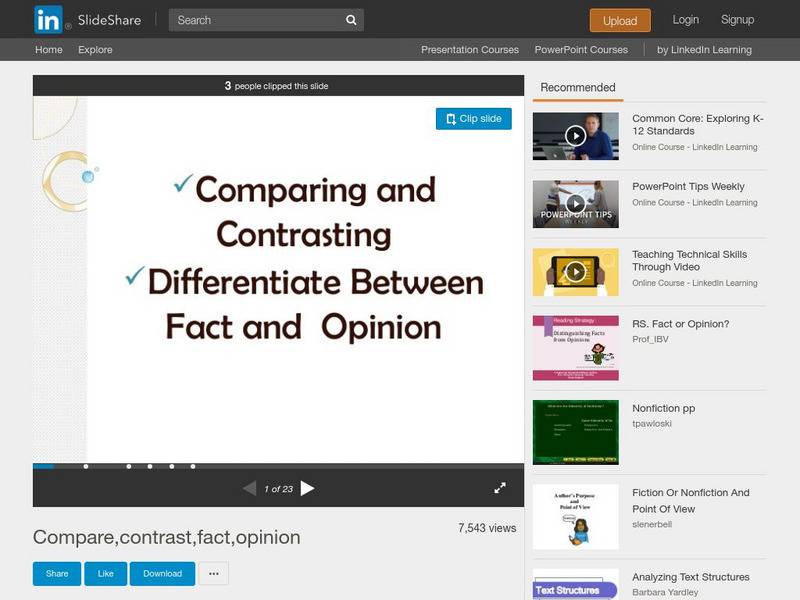
Task: Open the Login link
Action: pos(686,20)
